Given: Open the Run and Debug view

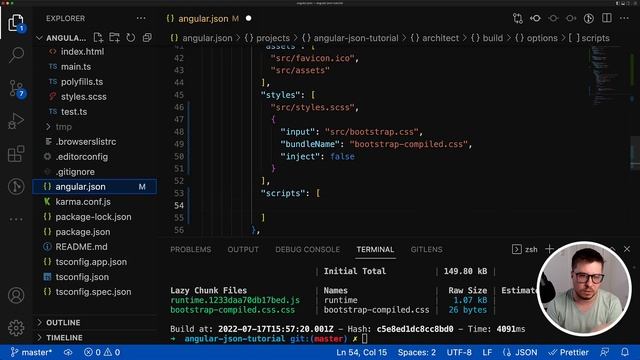Looking at the screenshot, I should pos(16,121).
